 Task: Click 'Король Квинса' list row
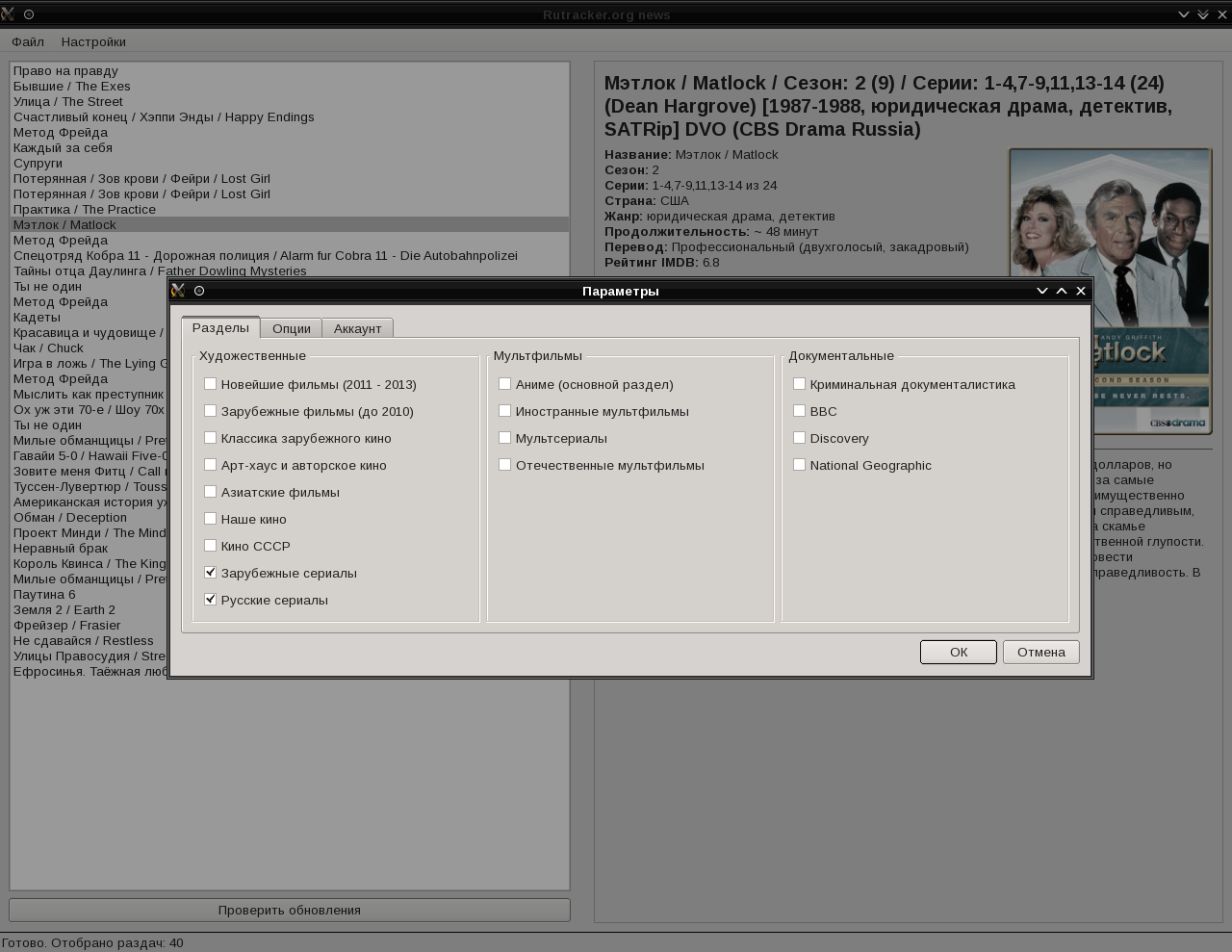(x=90, y=563)
